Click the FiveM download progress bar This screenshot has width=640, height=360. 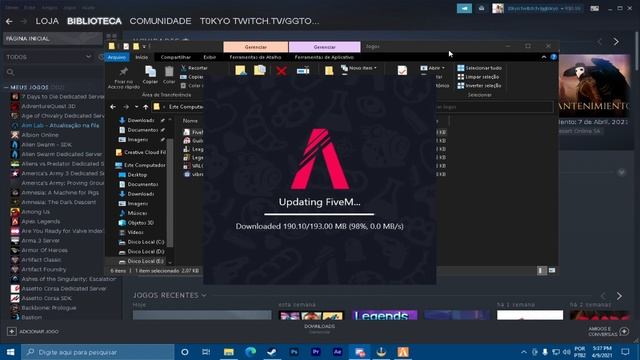[x=319, y=214]
